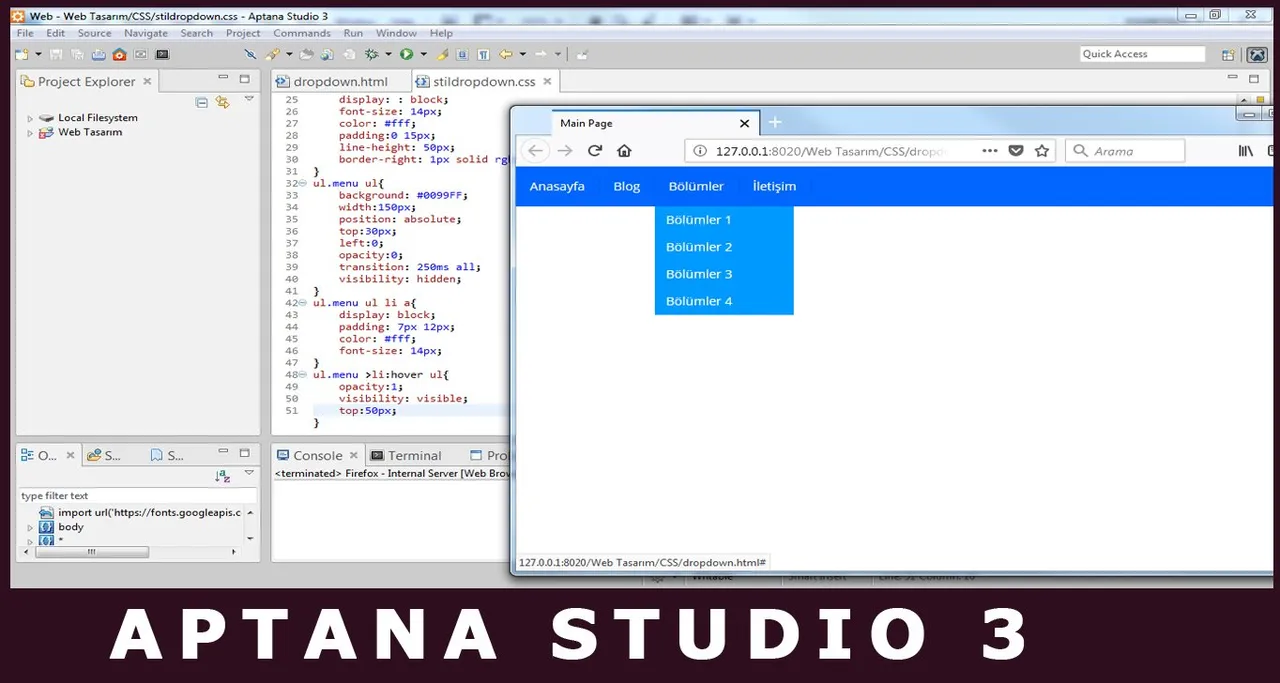Open the Project menu
This screenshot has height=683, width=1280.
click(x=243, y=33)
